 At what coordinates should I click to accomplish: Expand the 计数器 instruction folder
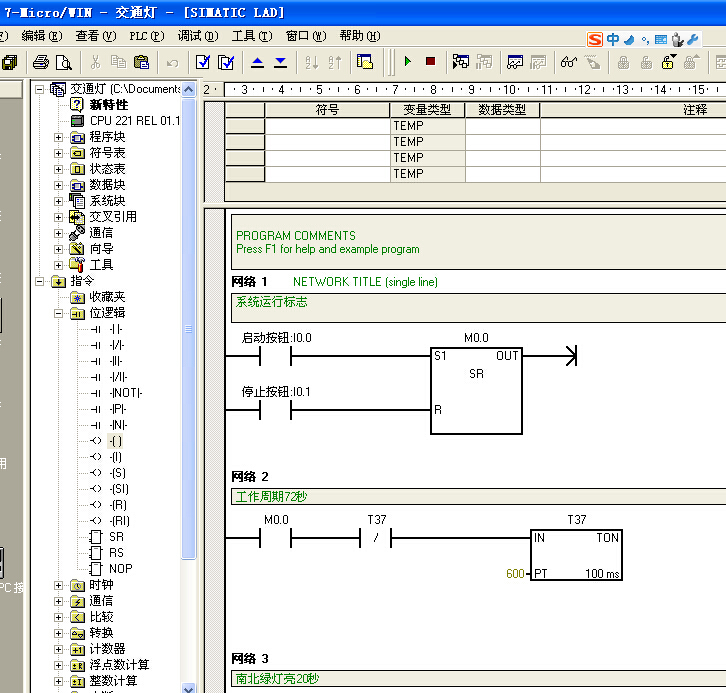58,649
